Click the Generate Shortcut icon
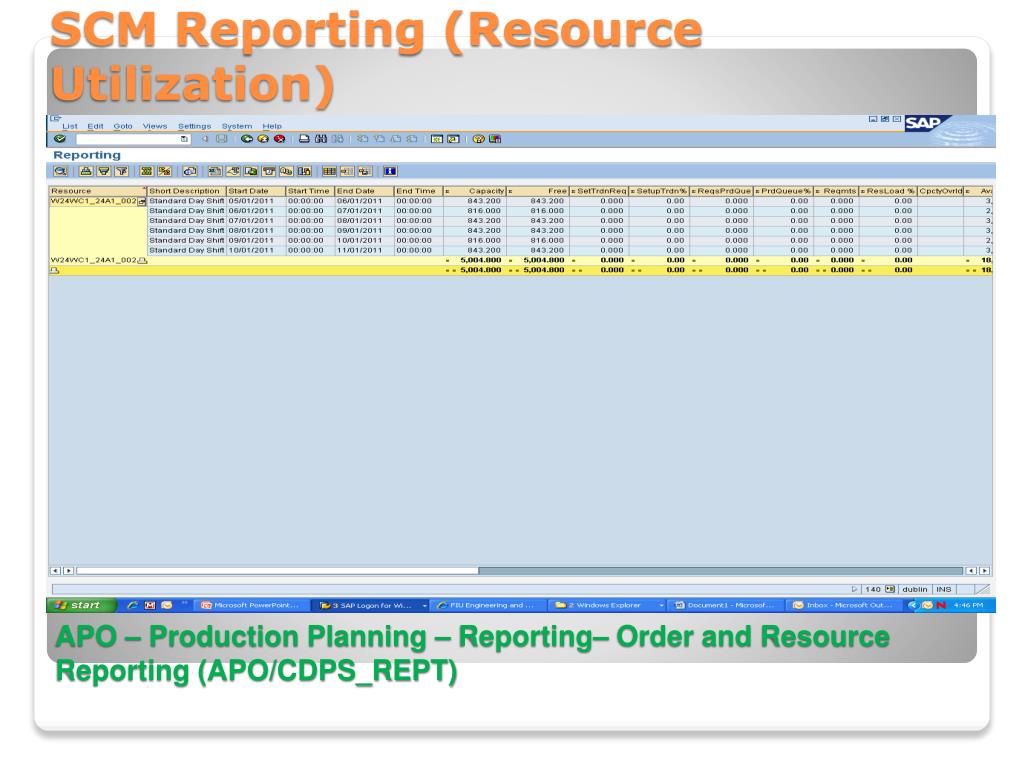1024x768 pixels. [x=453, y=139]
